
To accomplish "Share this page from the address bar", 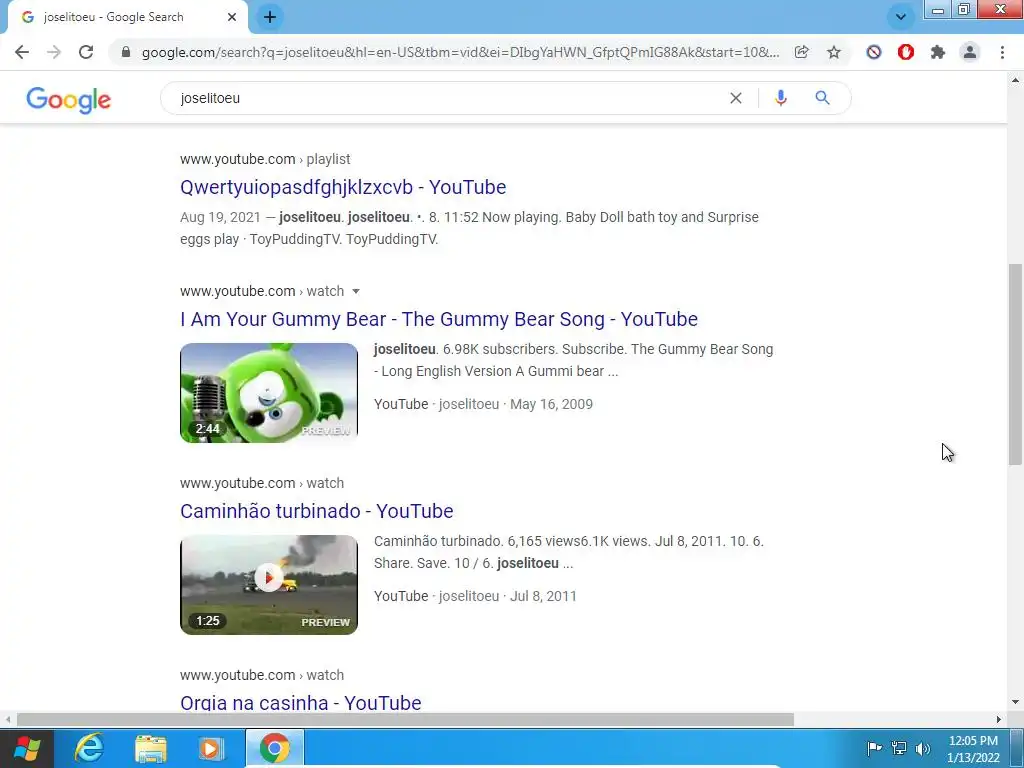I will tap(801, 52).
